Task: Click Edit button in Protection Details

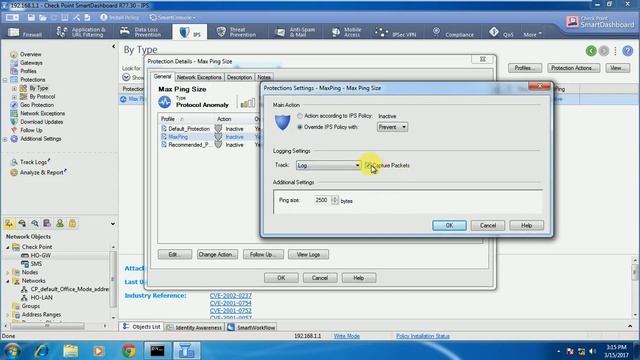Action: point(175,255)
